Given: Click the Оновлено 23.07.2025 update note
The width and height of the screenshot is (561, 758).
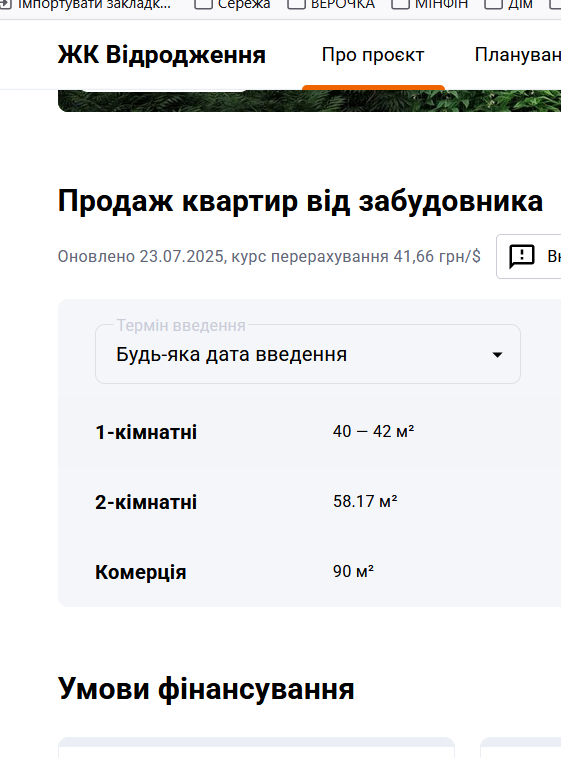Looking at the screenshot, I should [x=269, y=256].
